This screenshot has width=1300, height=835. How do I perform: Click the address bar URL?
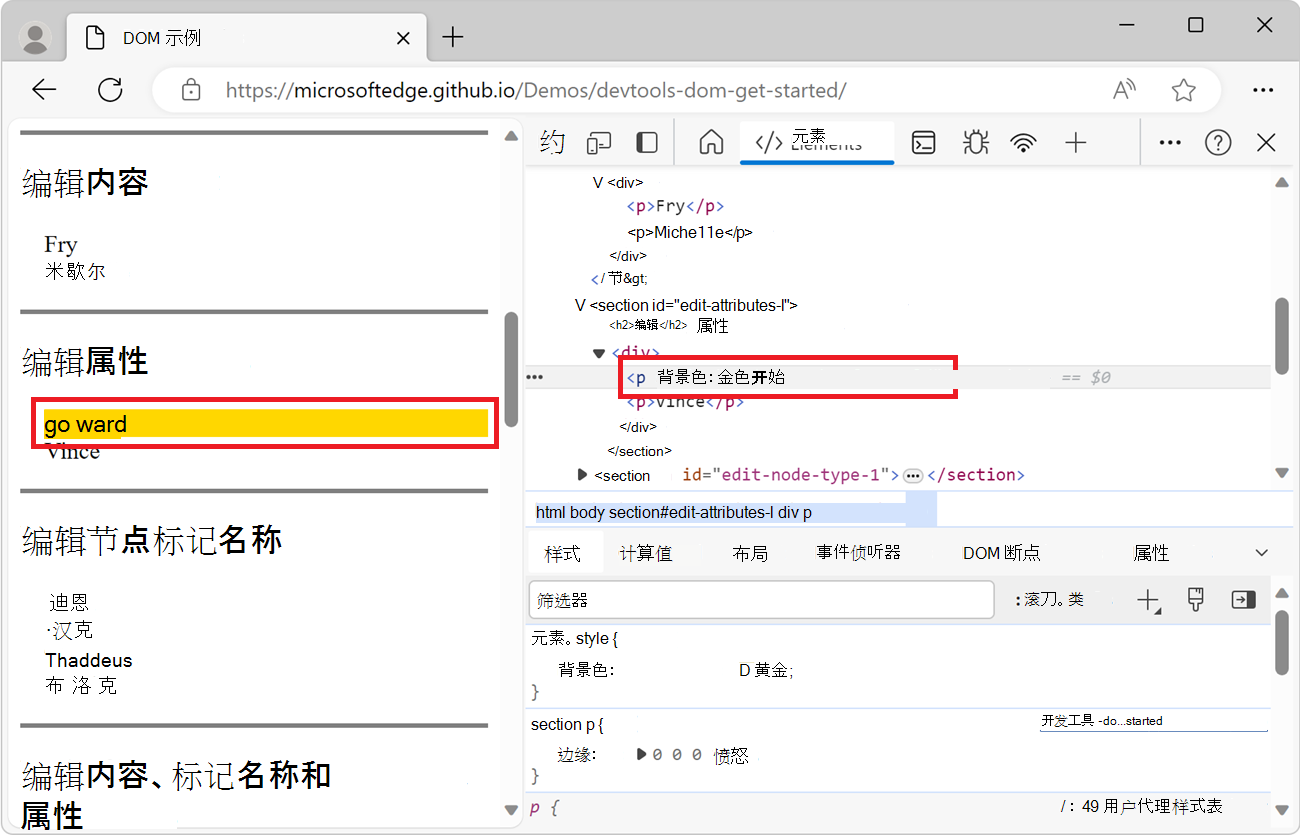536,90
